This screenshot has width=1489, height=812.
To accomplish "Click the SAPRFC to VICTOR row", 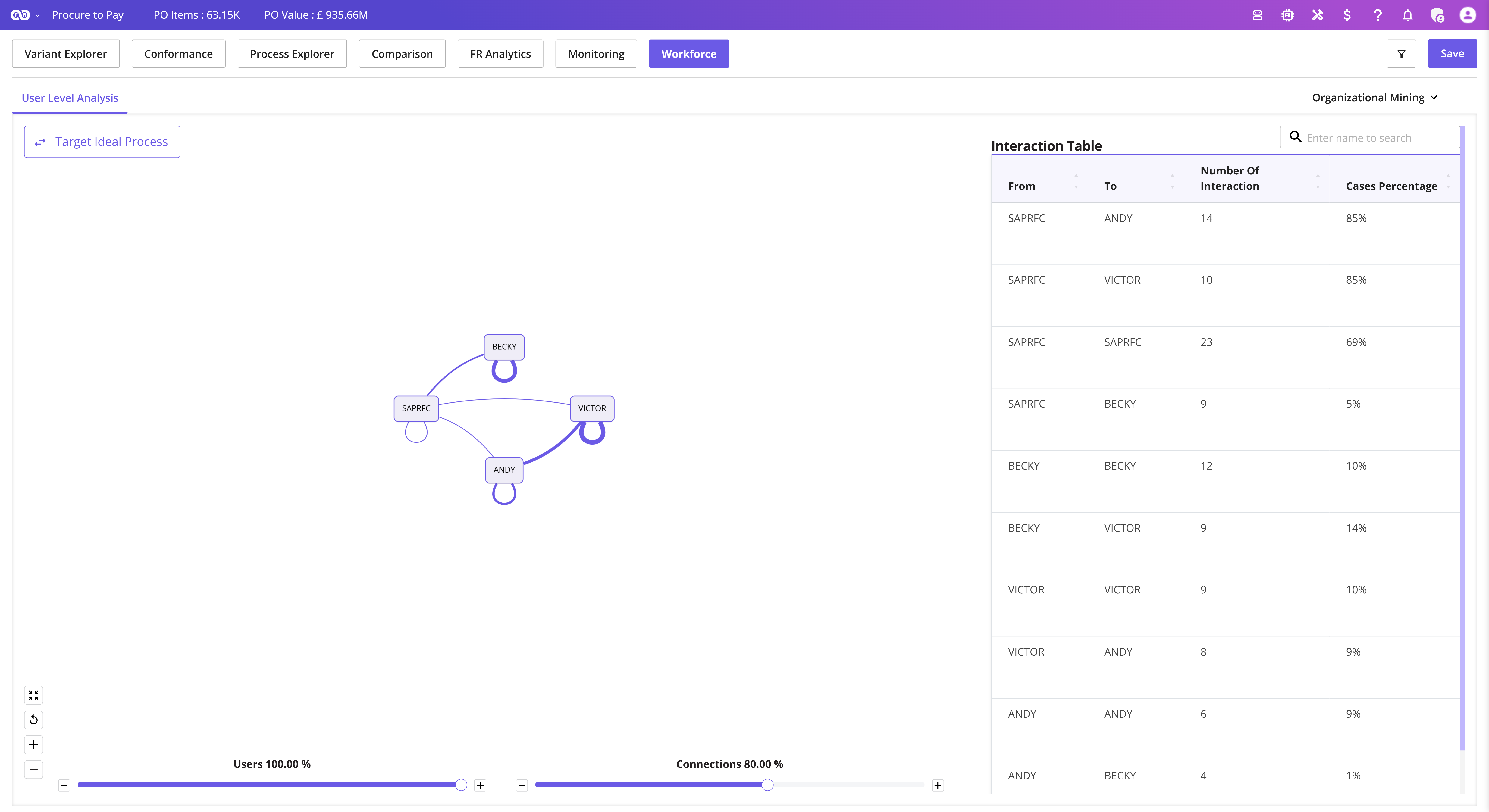I will 1225,295.
